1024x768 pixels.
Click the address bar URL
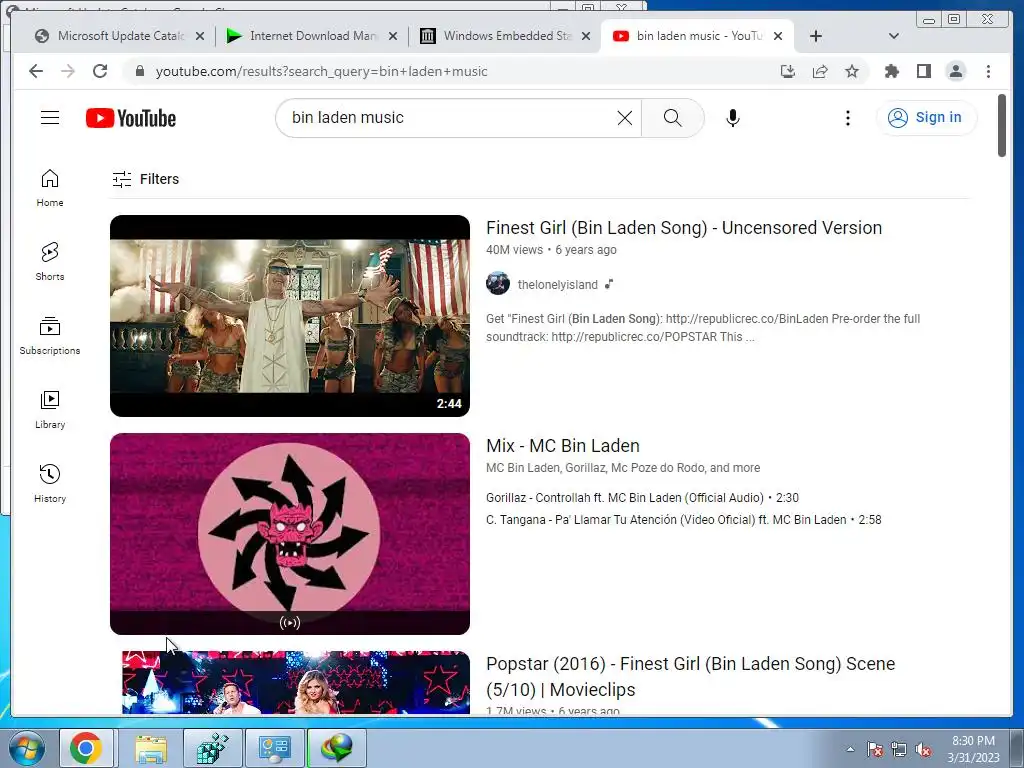click(x=321, y=71)
